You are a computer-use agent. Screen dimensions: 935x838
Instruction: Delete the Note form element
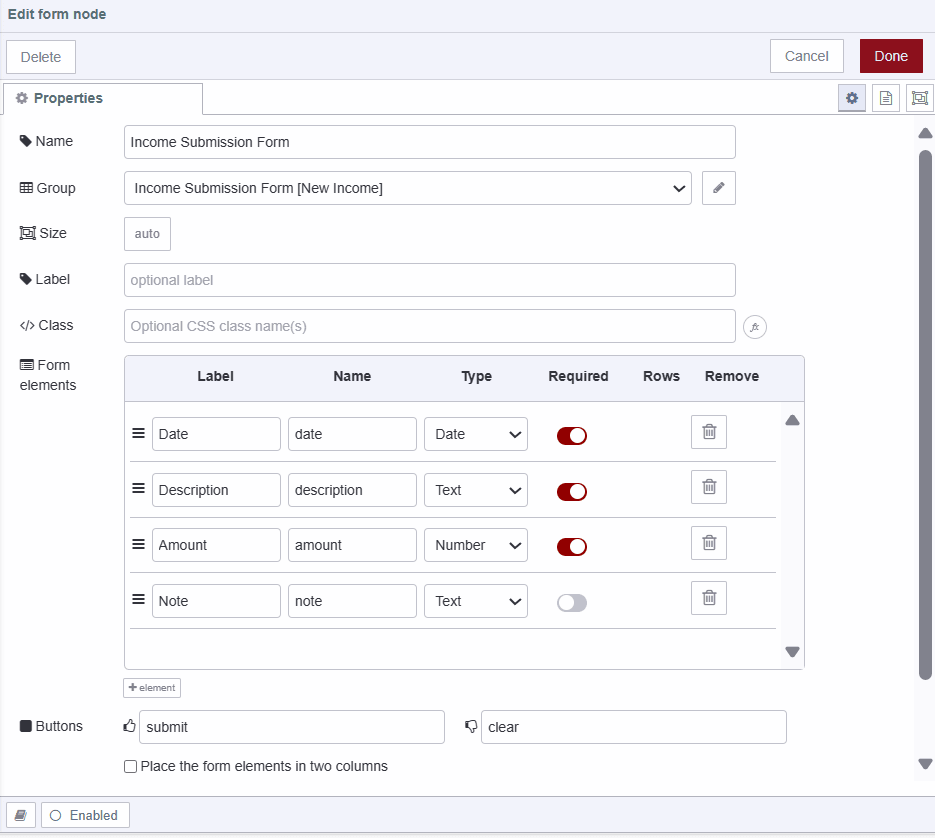coord(709,597)
